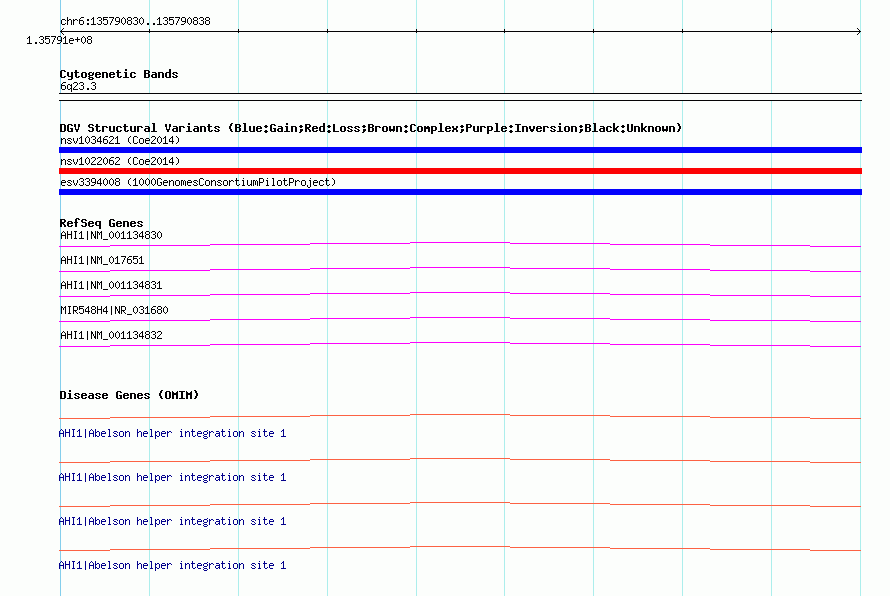Select the Disease Genes (OMIM) track title
This screenshot has width=890, height=596.
point(129,395)
